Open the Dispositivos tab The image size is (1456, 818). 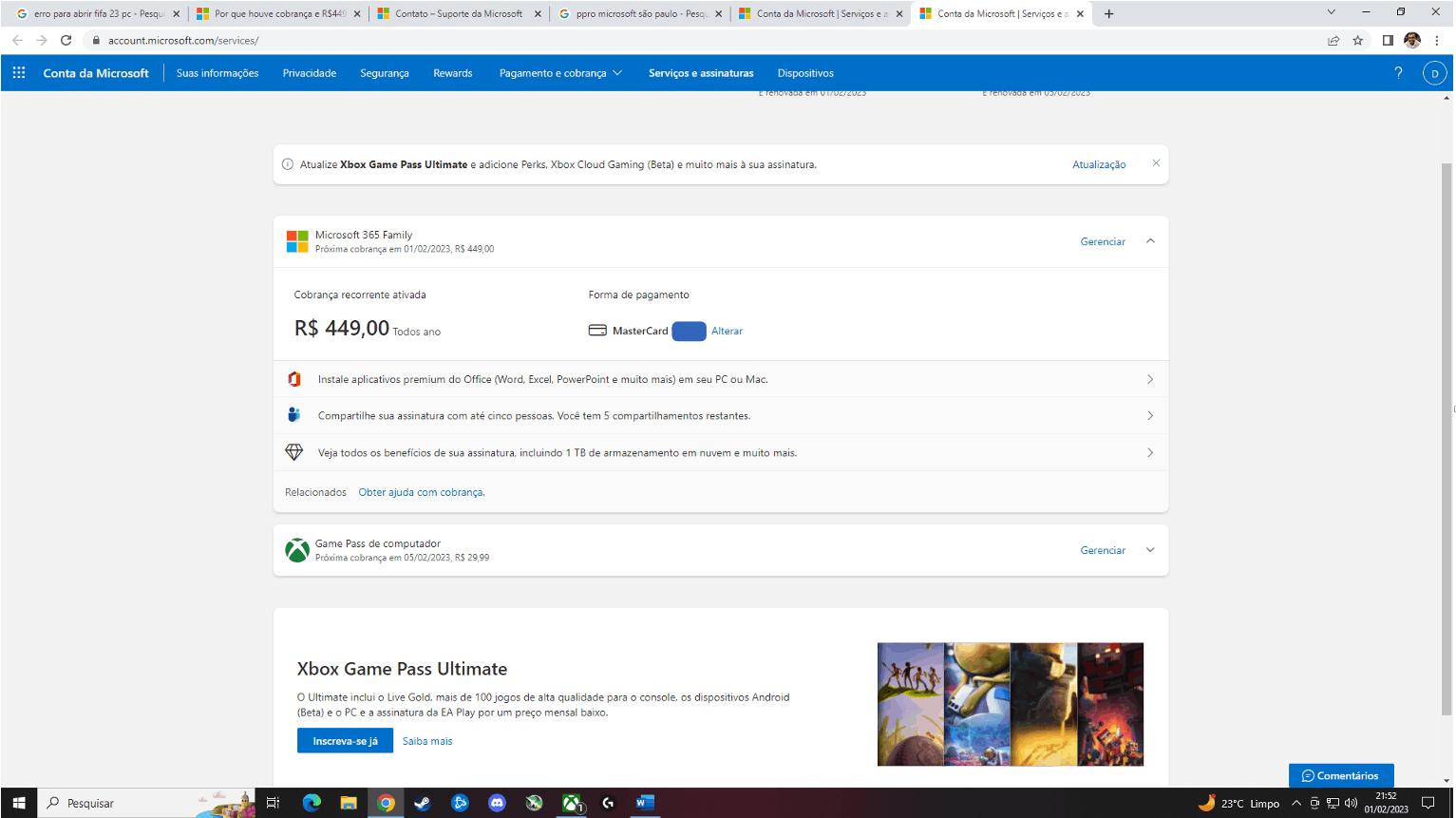(x=805, y=73)
